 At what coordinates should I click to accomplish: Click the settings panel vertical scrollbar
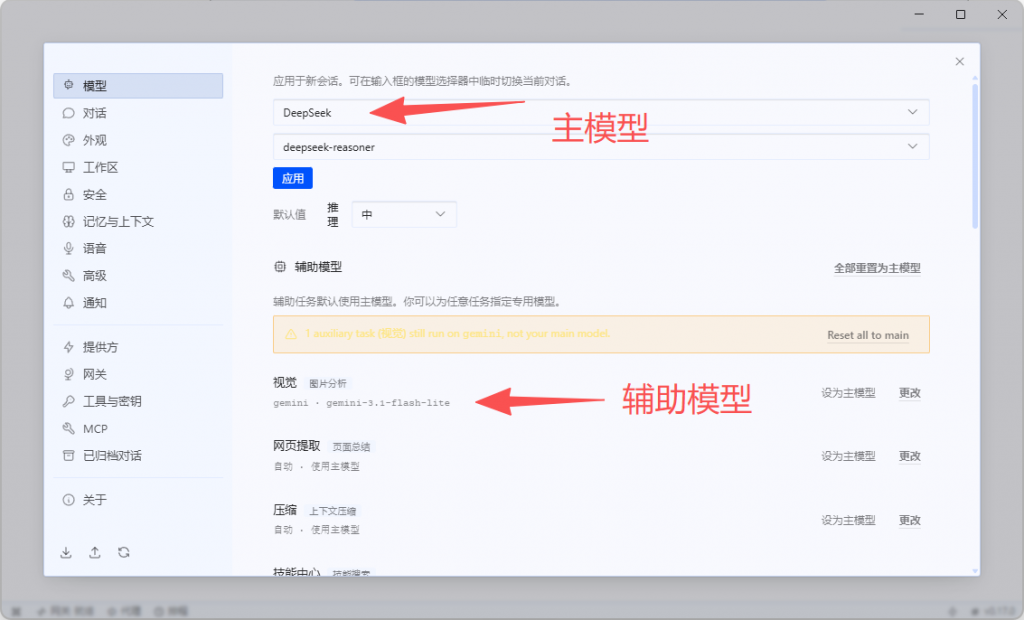(x=975, y=157)
